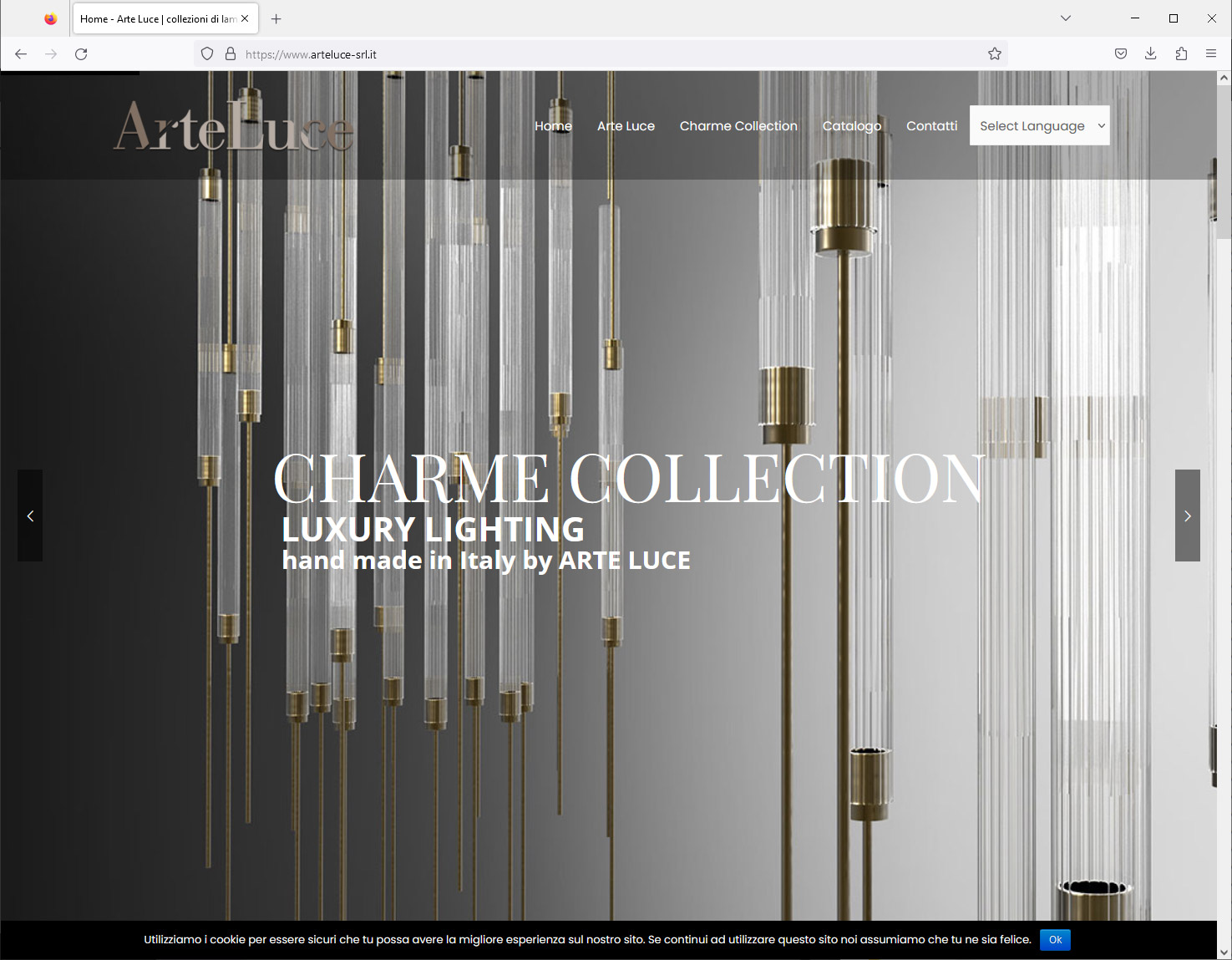The width and height of the screenshot is (1232, 960).
Task: Click 'hand made in Italy by ARTE LUCE' text
Action: click(486, 561)
